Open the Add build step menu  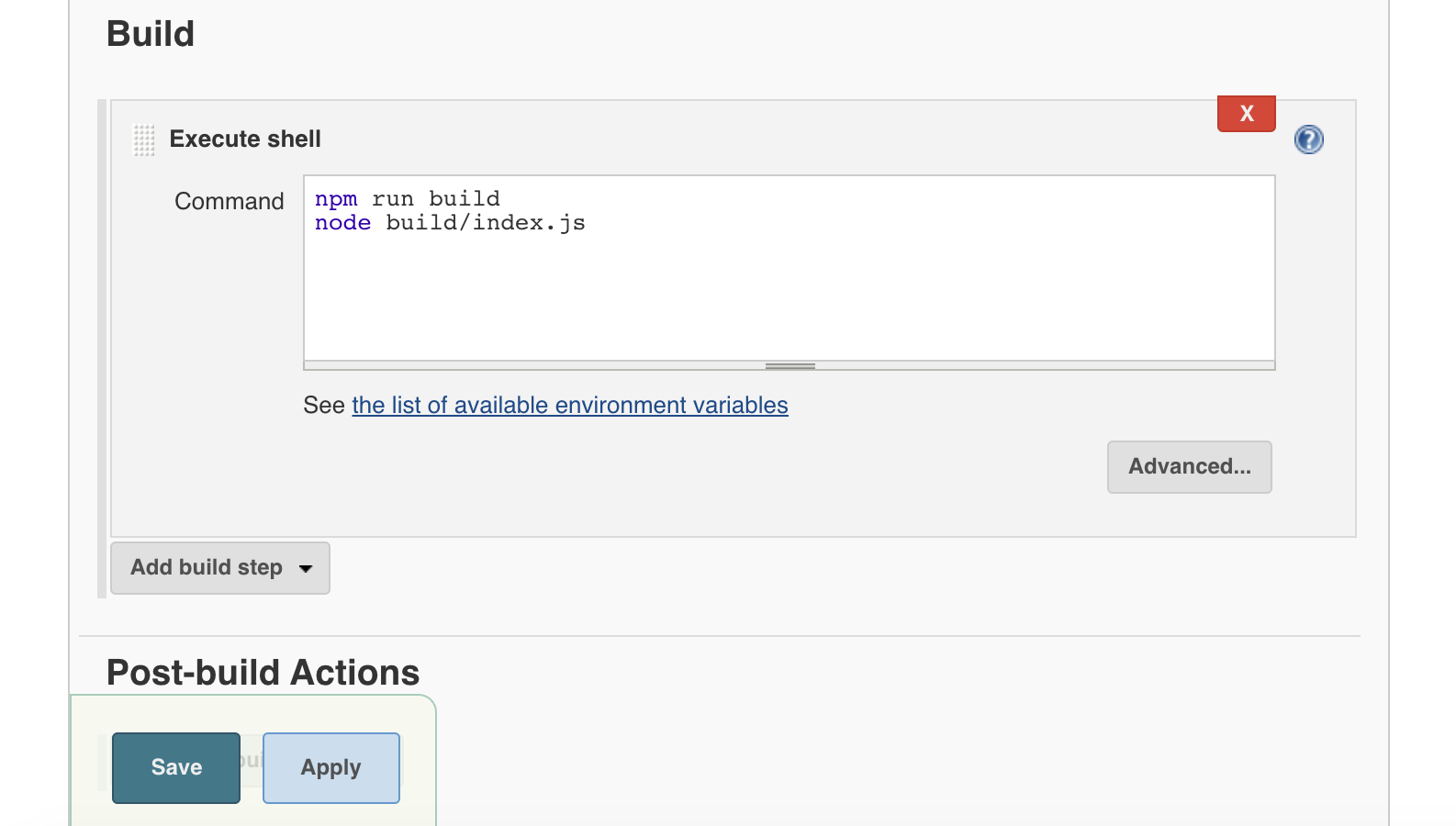tap(220, 568)
